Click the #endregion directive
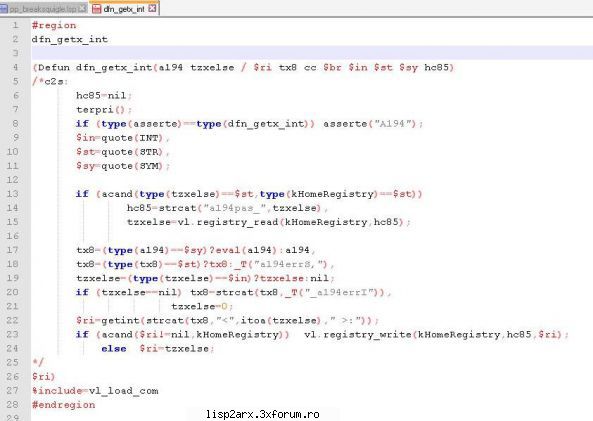The width and height of the screenshot is (593, 421). click(x=64, y=405)
